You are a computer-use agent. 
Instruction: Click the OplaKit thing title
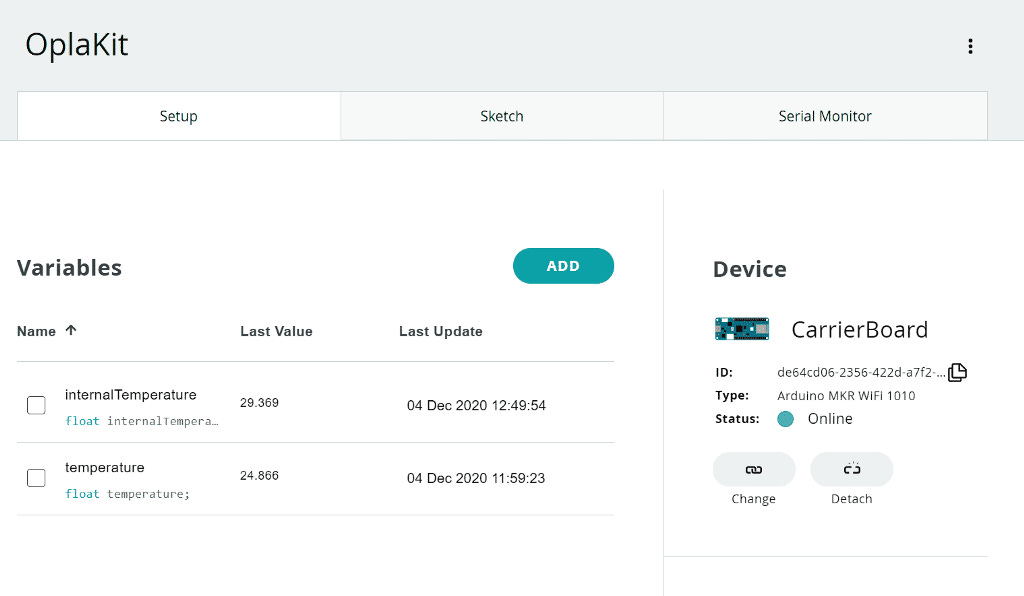(x=77, y=45)
